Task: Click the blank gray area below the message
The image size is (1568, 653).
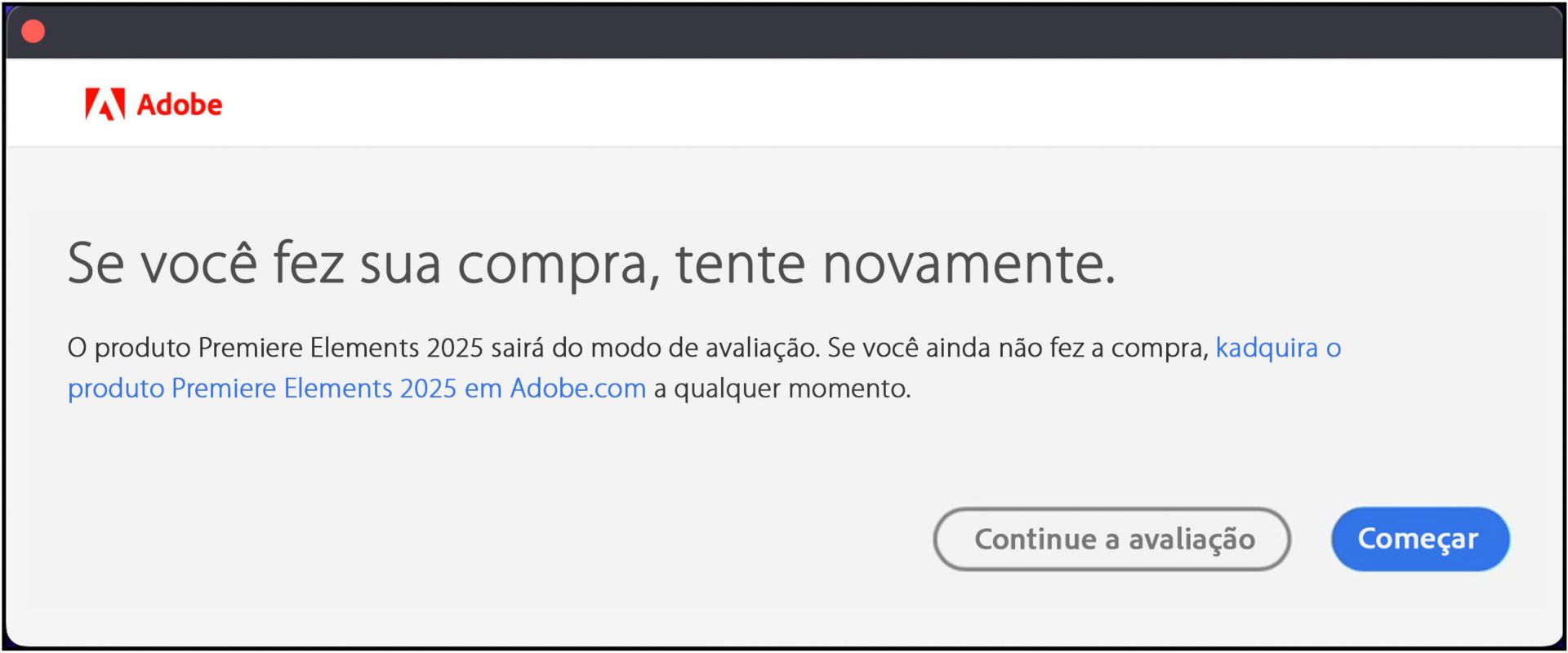Action: [474, 506]
